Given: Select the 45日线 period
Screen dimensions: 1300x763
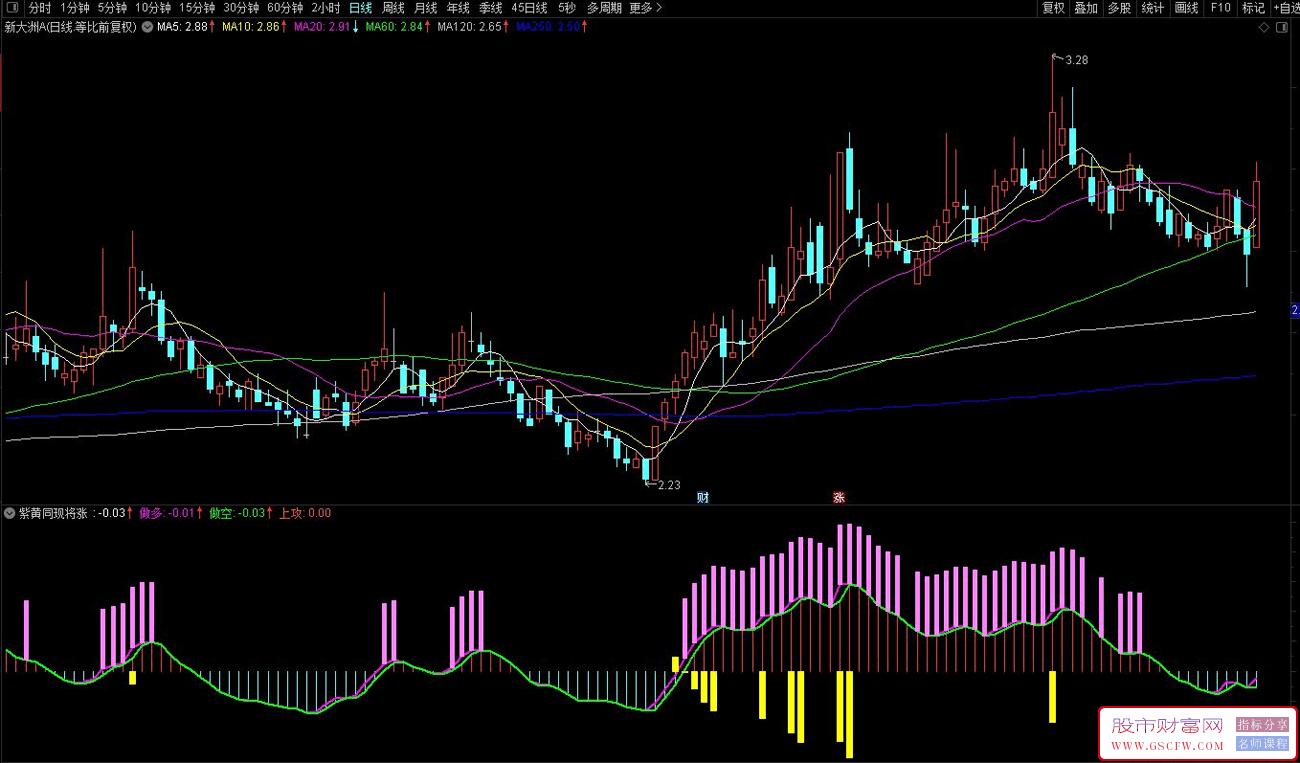Looking at the screenshot, I should [530, 8].
